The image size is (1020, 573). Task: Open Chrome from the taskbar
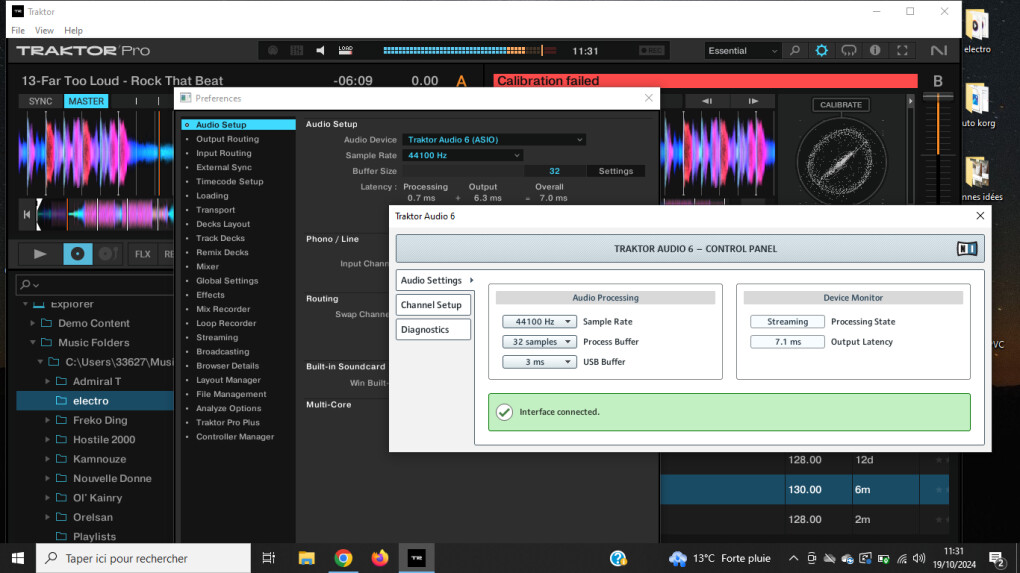(x=343, y=558)
